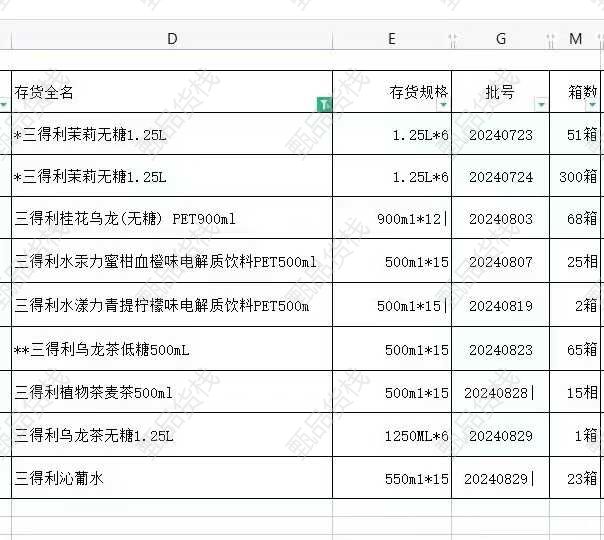
Task: Click the 批号 header cell
Action: (x=500, y=92)
